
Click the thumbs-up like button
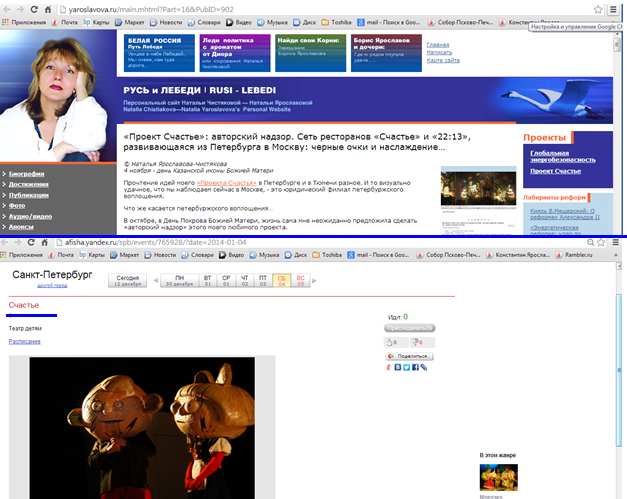click(x=396, y=342)
